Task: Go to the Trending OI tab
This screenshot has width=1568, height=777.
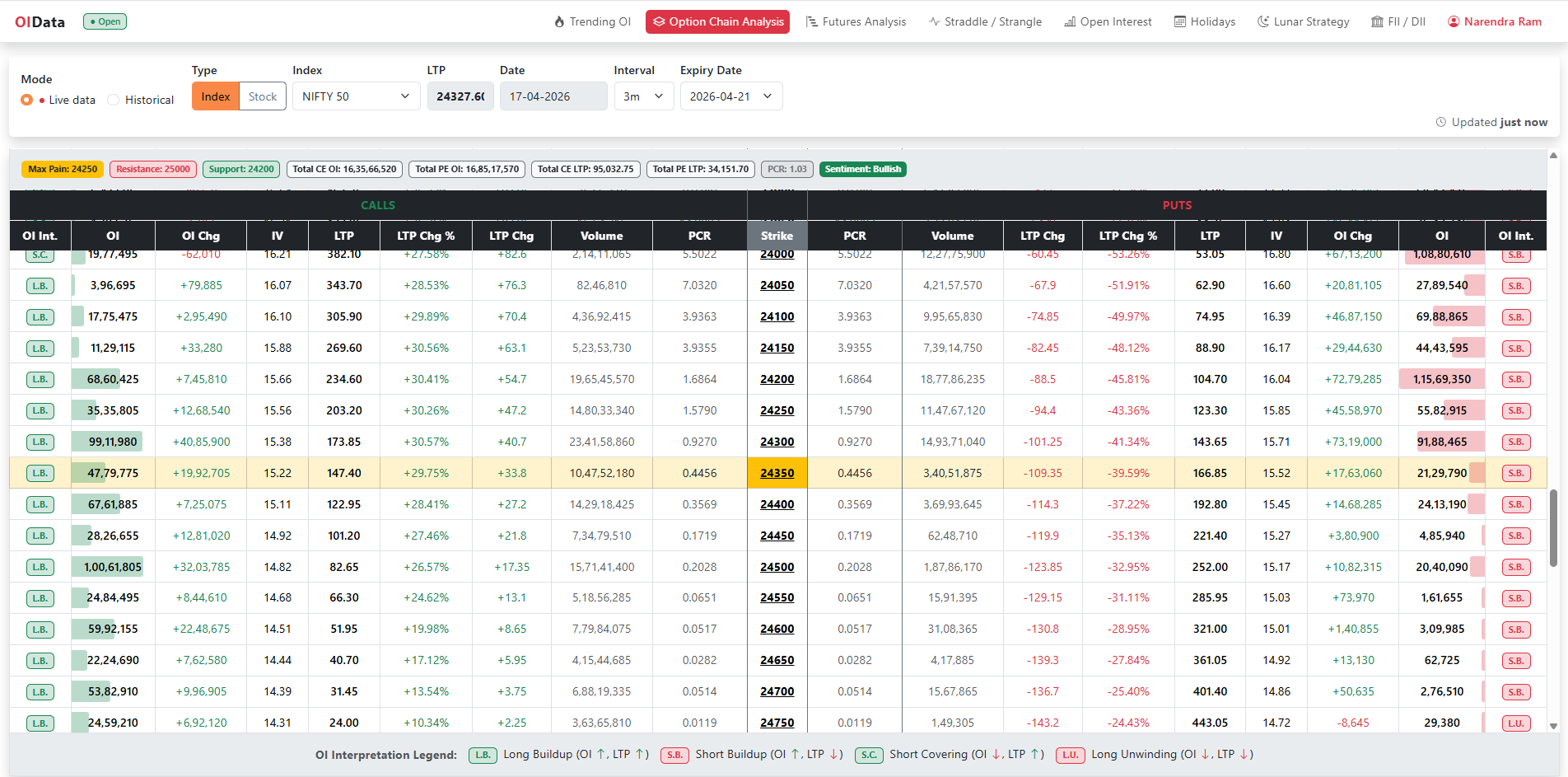Action: click(600, 22)
